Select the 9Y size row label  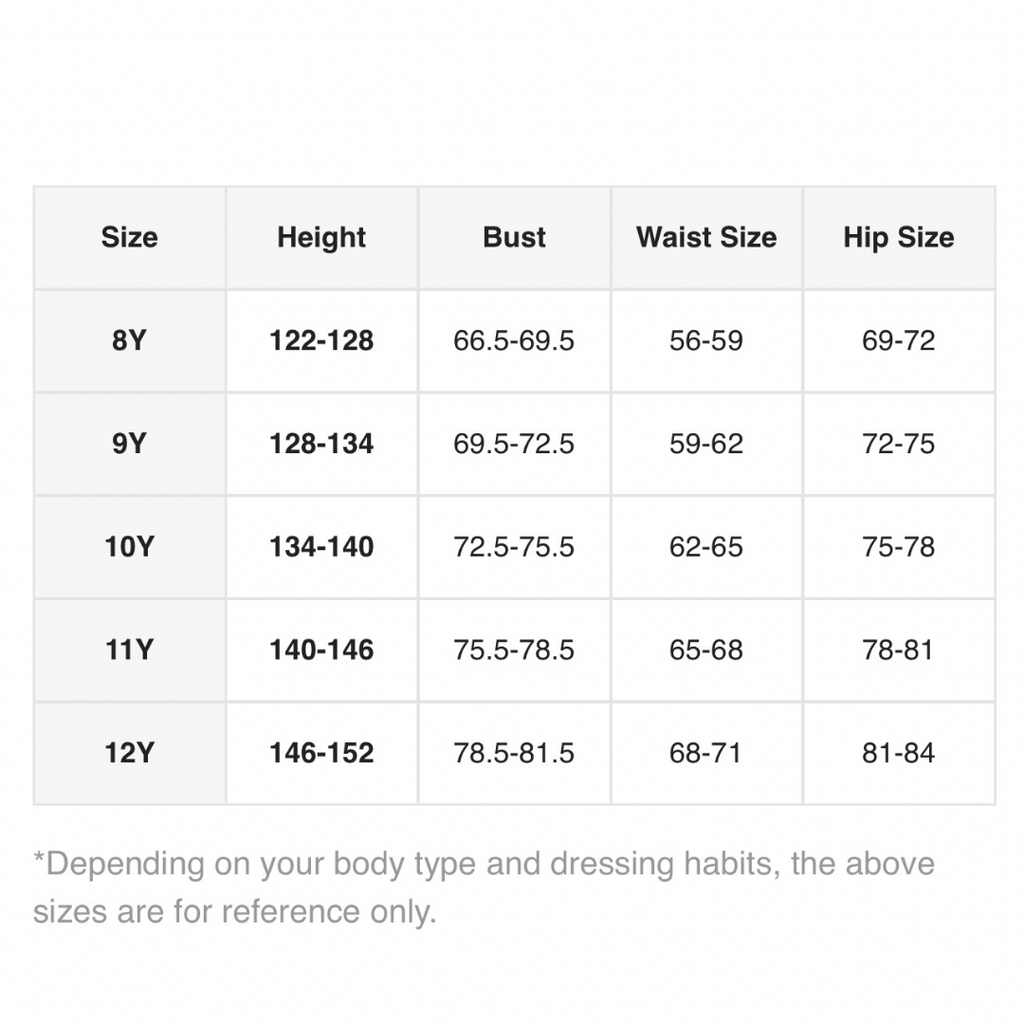(129, 444)
